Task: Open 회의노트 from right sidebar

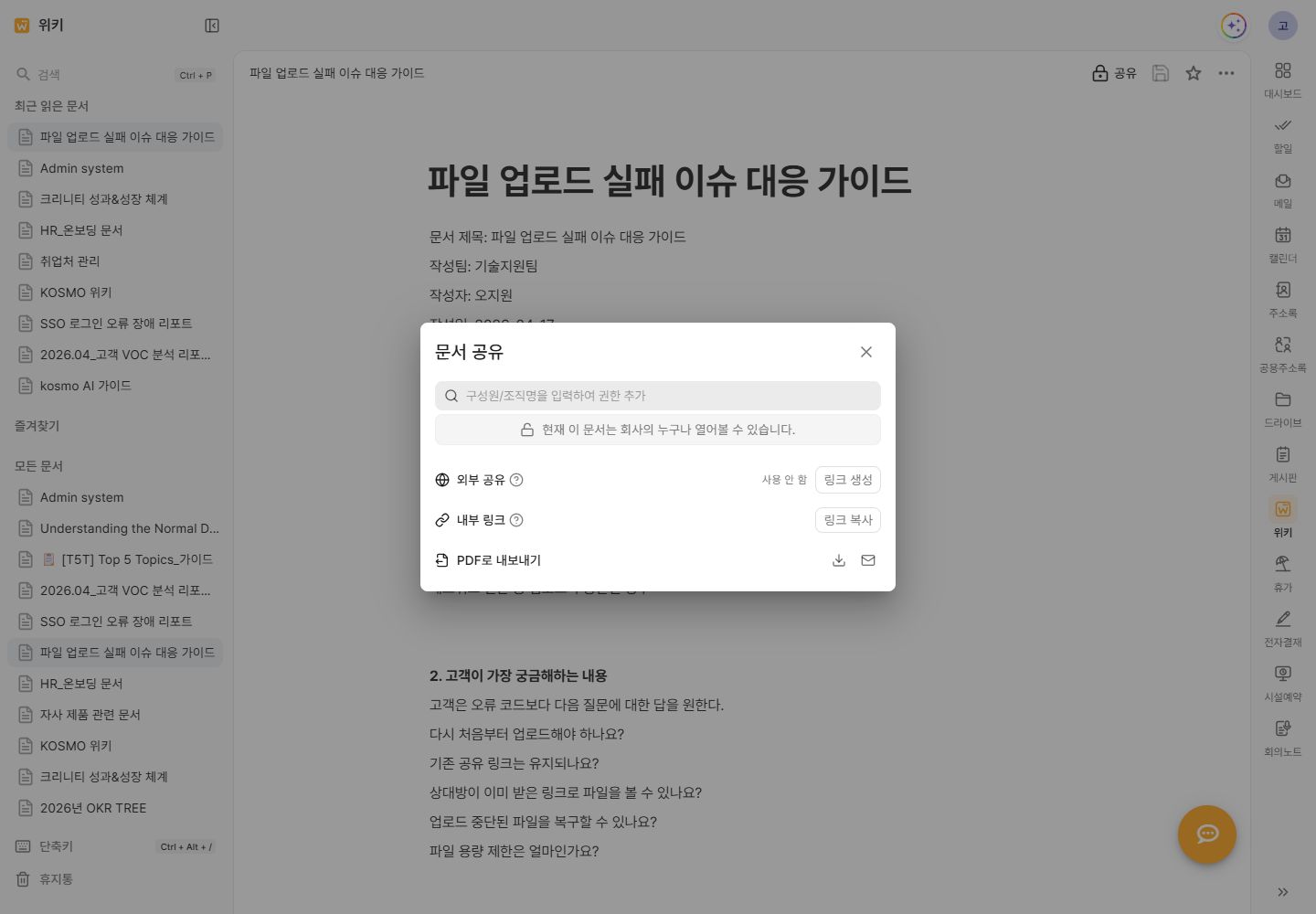Action: tap(1283, 738)
